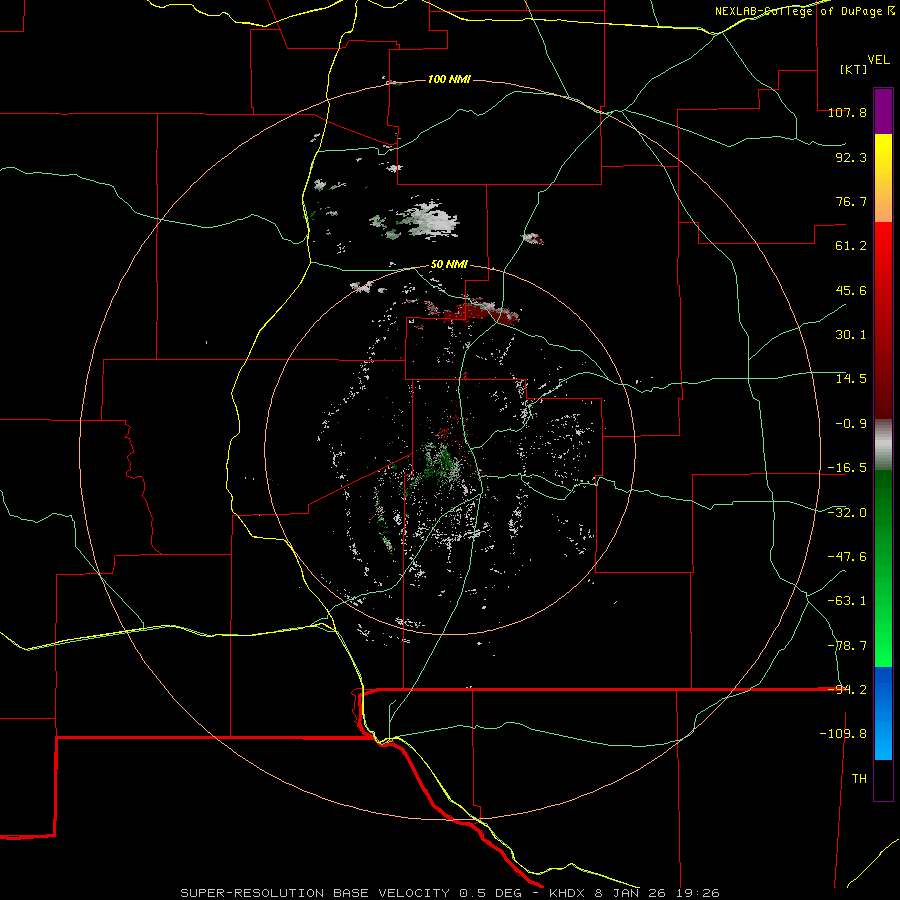The width and height of the screenshot is (900, 900).
Task: Select the 92.3 scale value
Action: 851,157
